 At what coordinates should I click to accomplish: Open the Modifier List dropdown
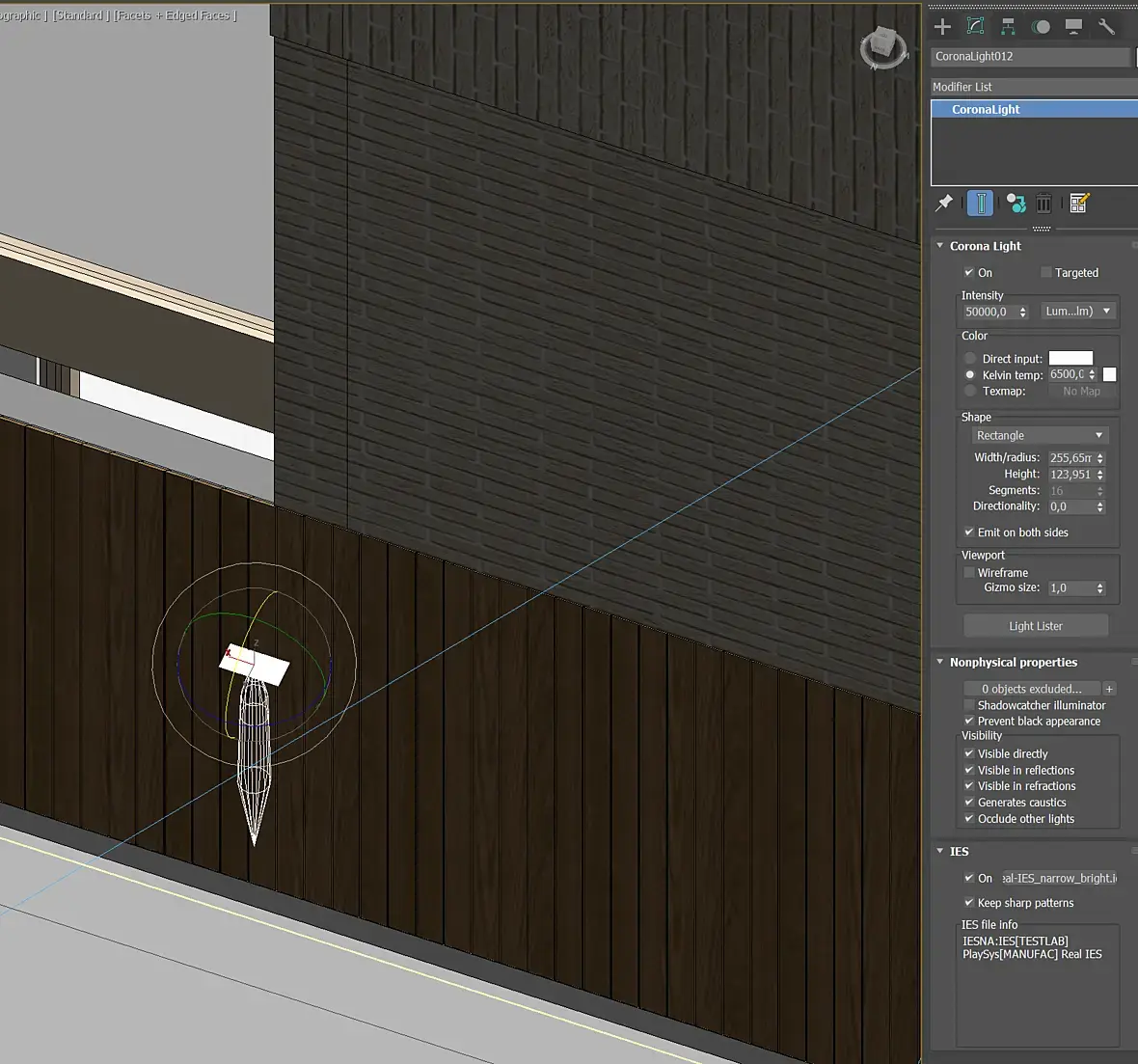click(x=1034, y=87)
